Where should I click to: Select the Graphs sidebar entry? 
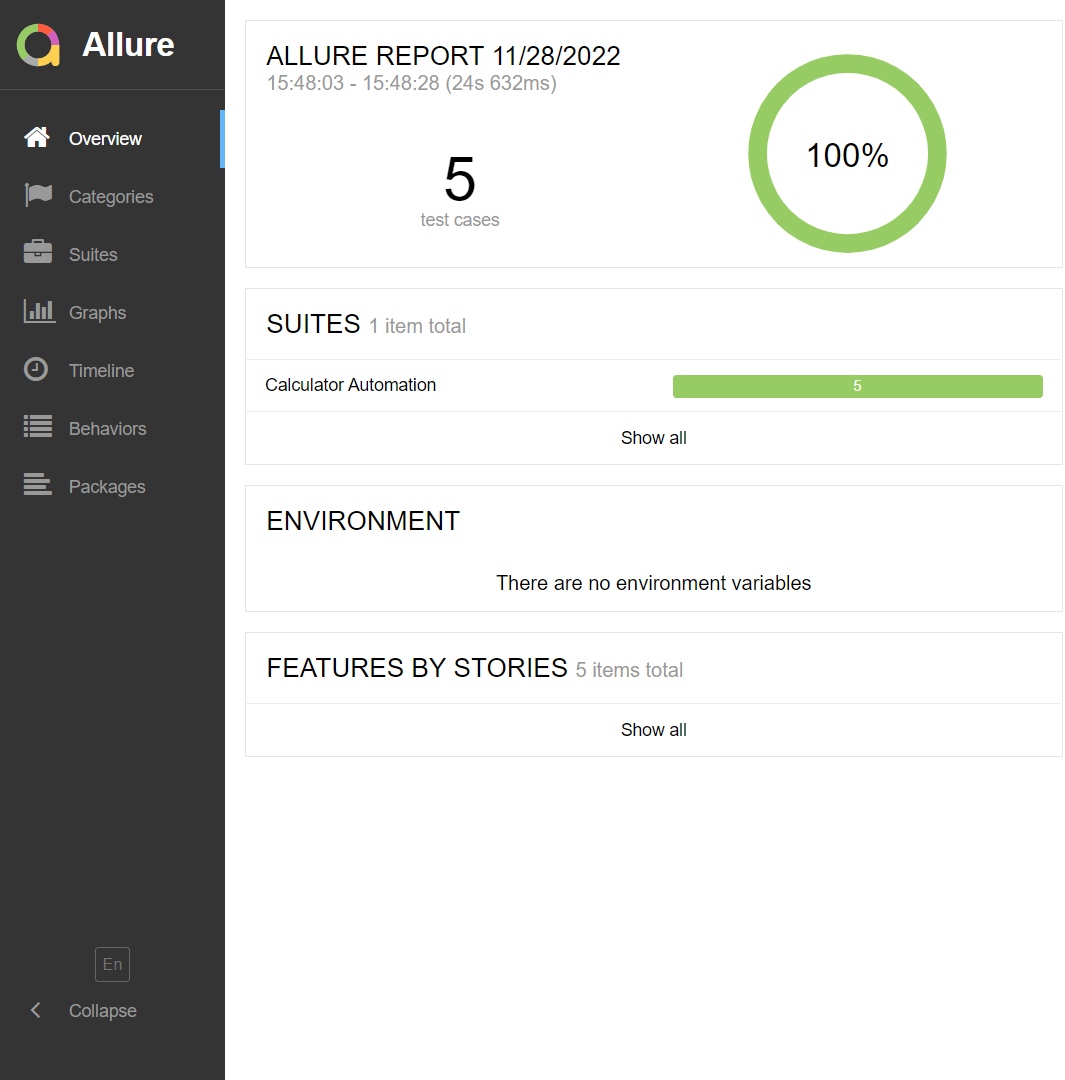(97, 312)
